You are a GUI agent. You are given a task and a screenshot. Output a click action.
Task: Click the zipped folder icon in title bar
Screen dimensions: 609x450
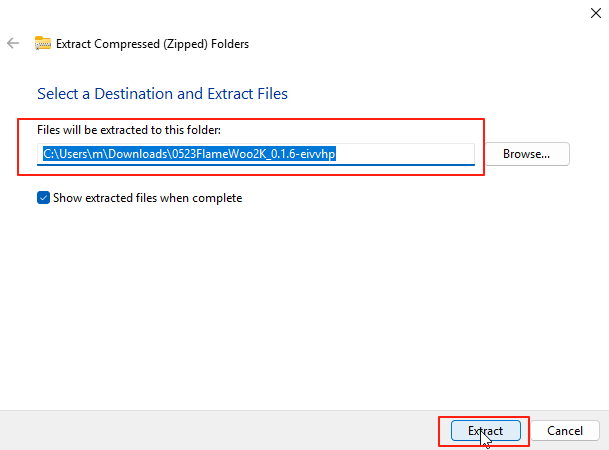[x=43, y=44]
